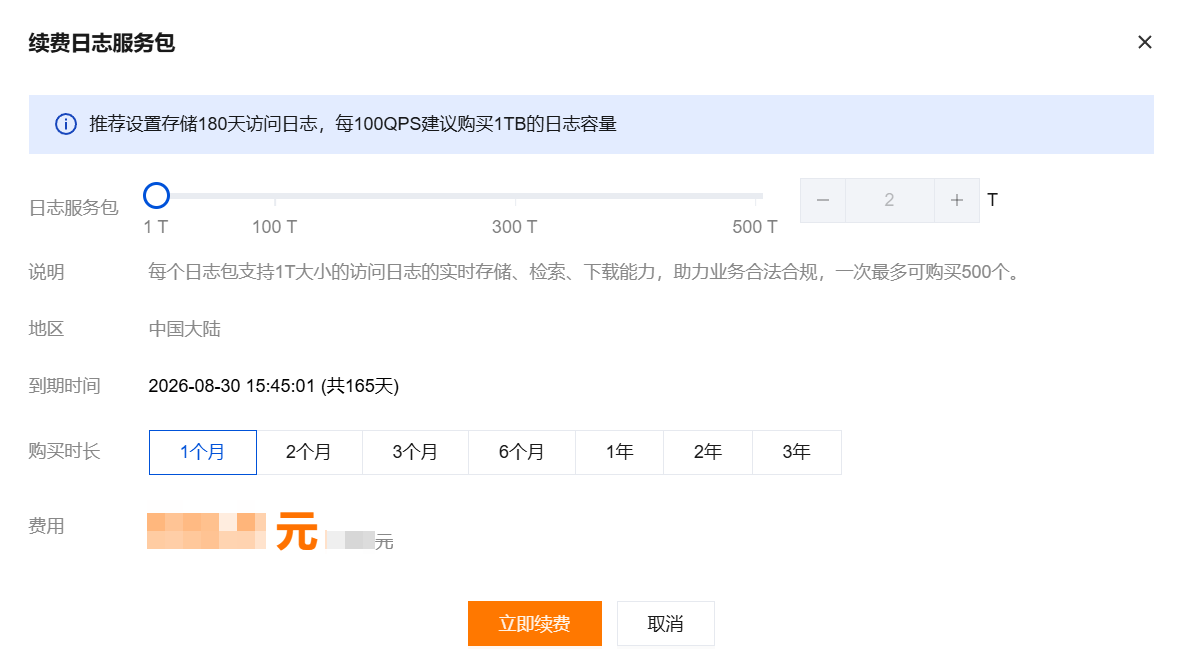Select 2年 purchase duration
1185x668 pixels.
pos(707,452)
